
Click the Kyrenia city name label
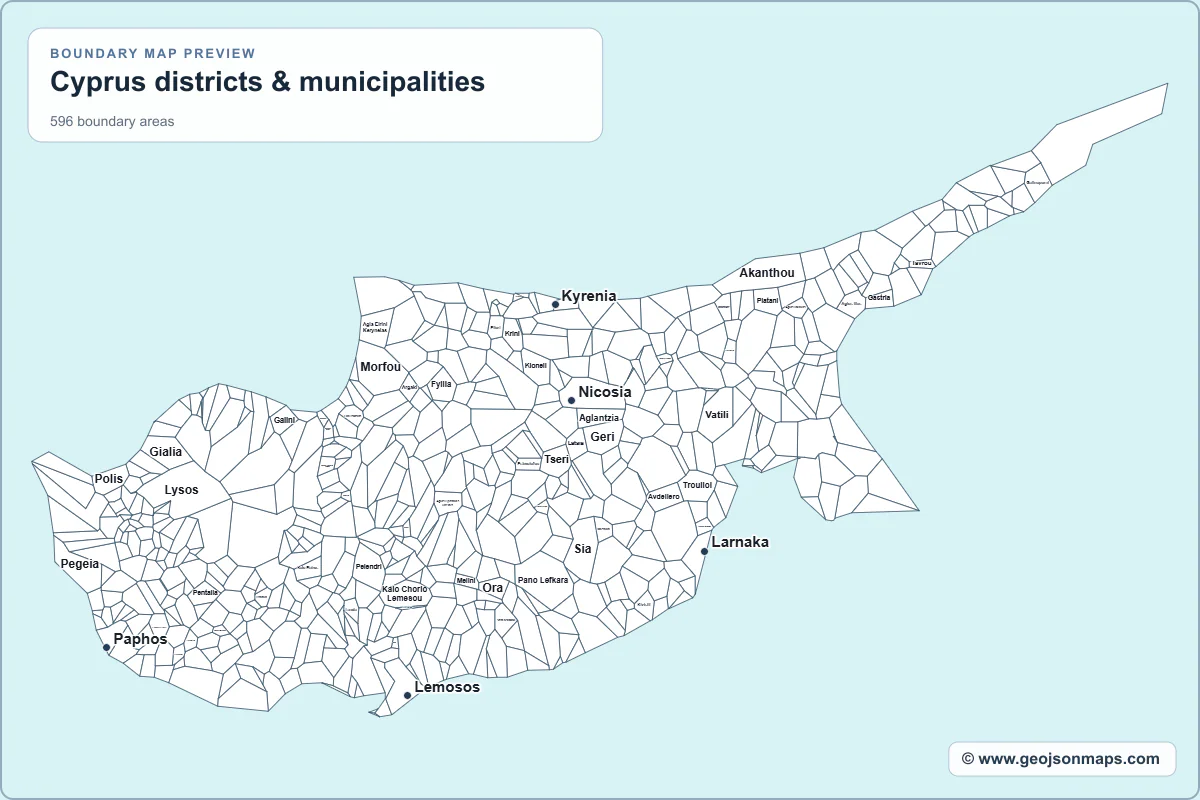tap(589, 296)
